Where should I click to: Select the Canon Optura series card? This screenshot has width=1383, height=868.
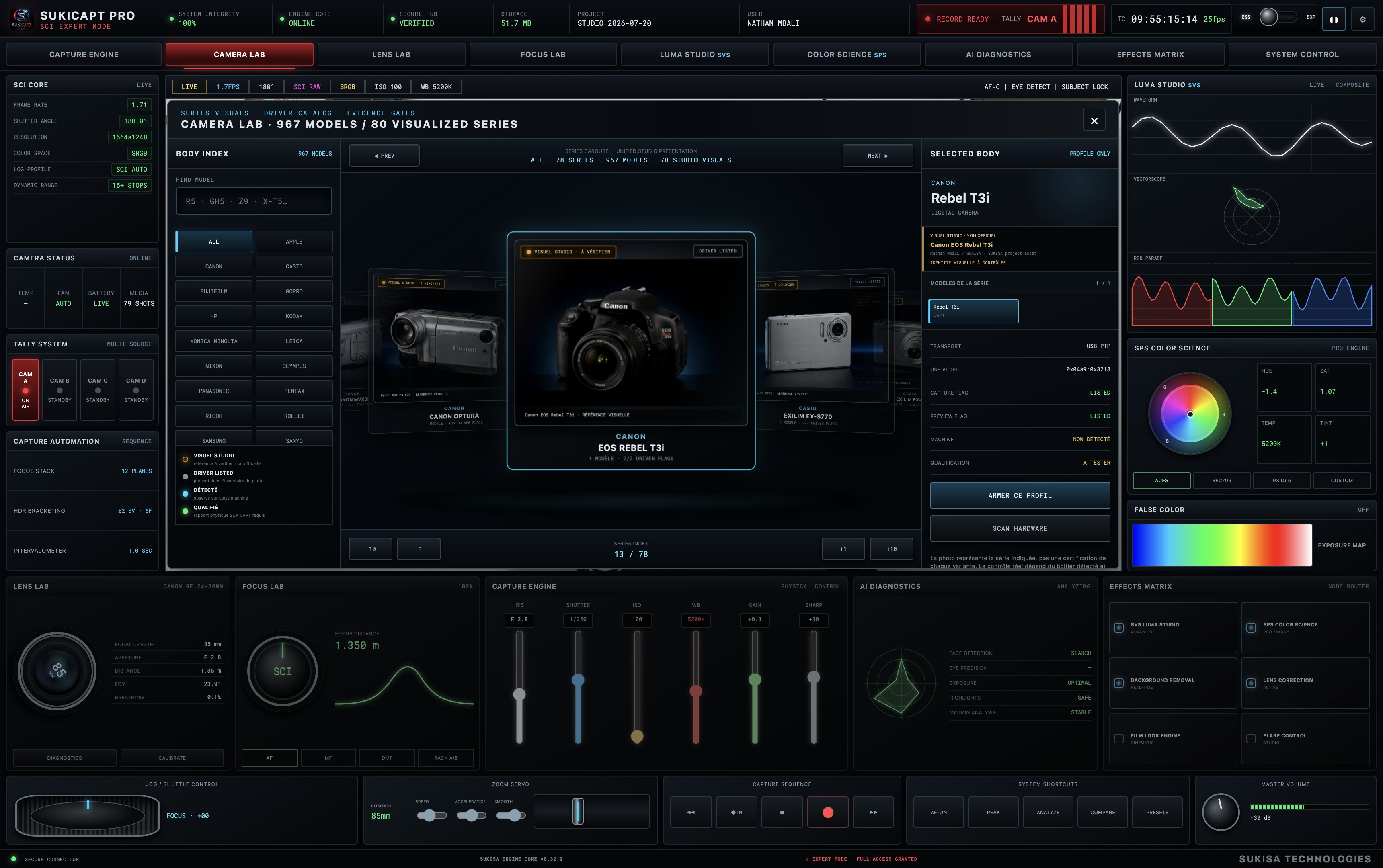(x=437, y=351)
